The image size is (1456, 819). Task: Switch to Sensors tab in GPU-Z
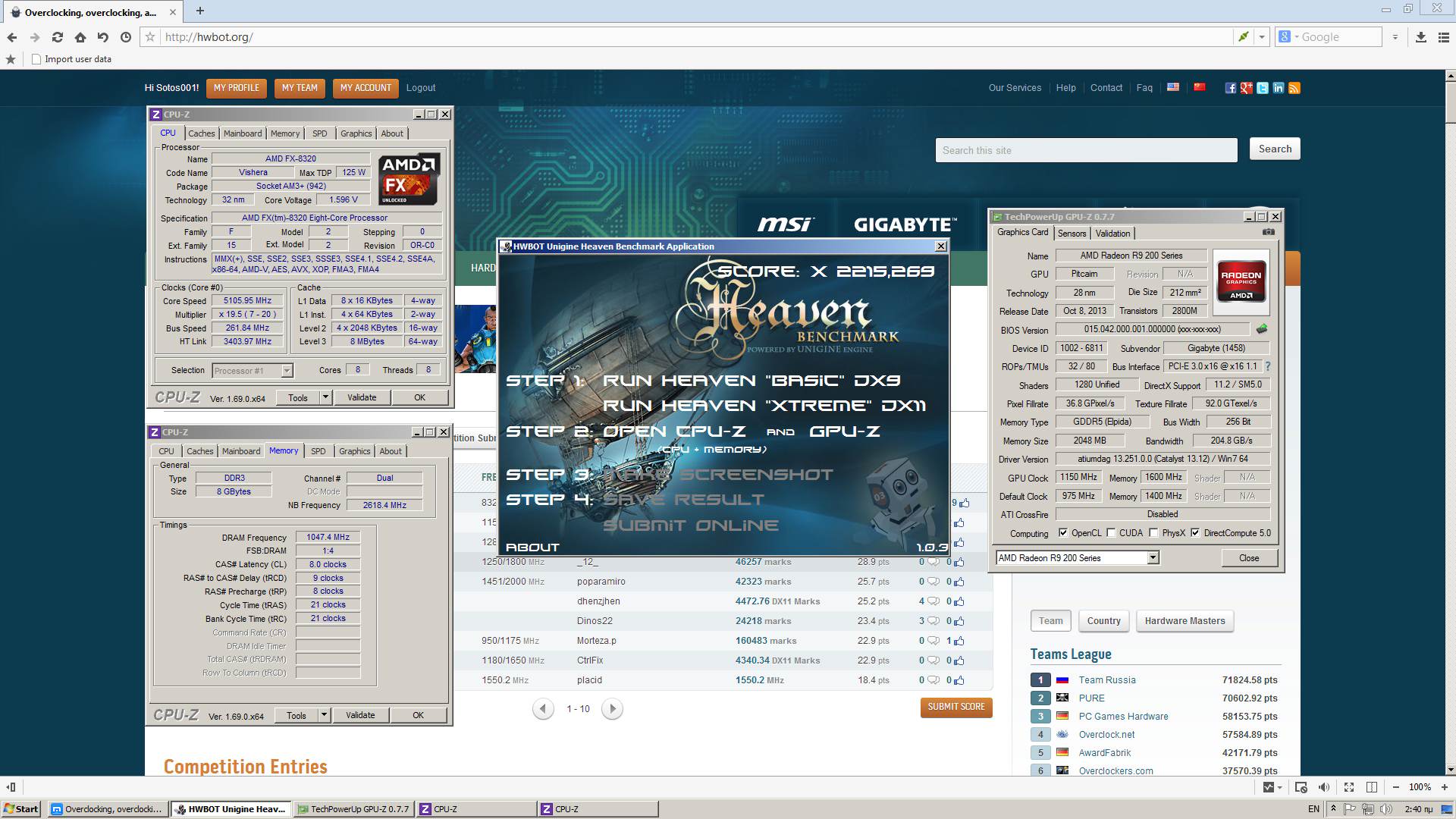pos(1072,234)
